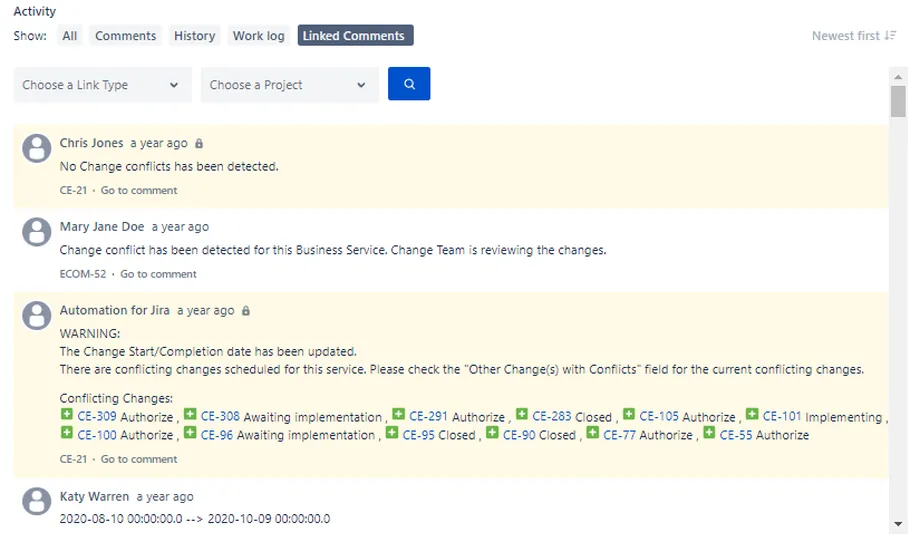Go to comment under Chris Jones entry
Image resolution: width=920 pixels, height=542 pixels.
coord(139,191)
